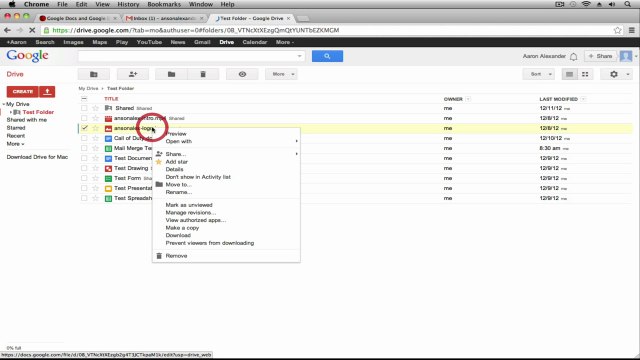Open the Bookmarks menu in menu bar
The image size is (640, 360).
pyautogui.click(x=164, y=4)
